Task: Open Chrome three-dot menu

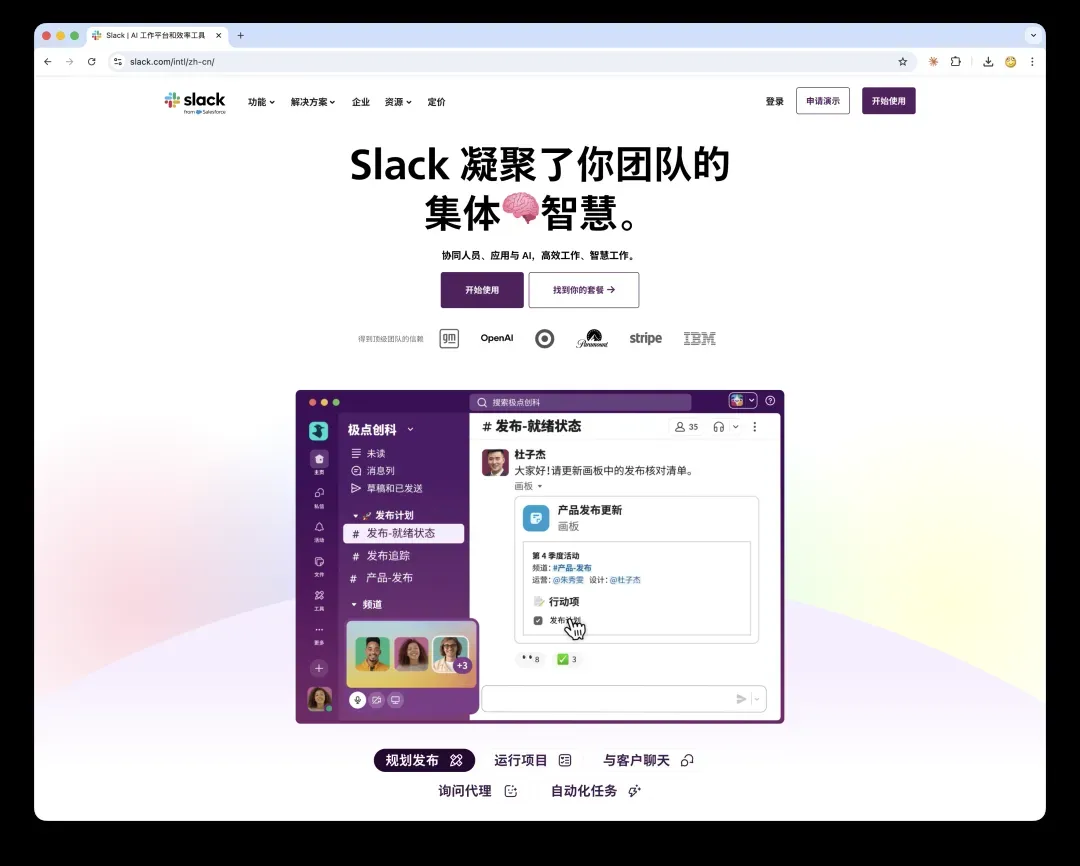Action: point(1032,61)
